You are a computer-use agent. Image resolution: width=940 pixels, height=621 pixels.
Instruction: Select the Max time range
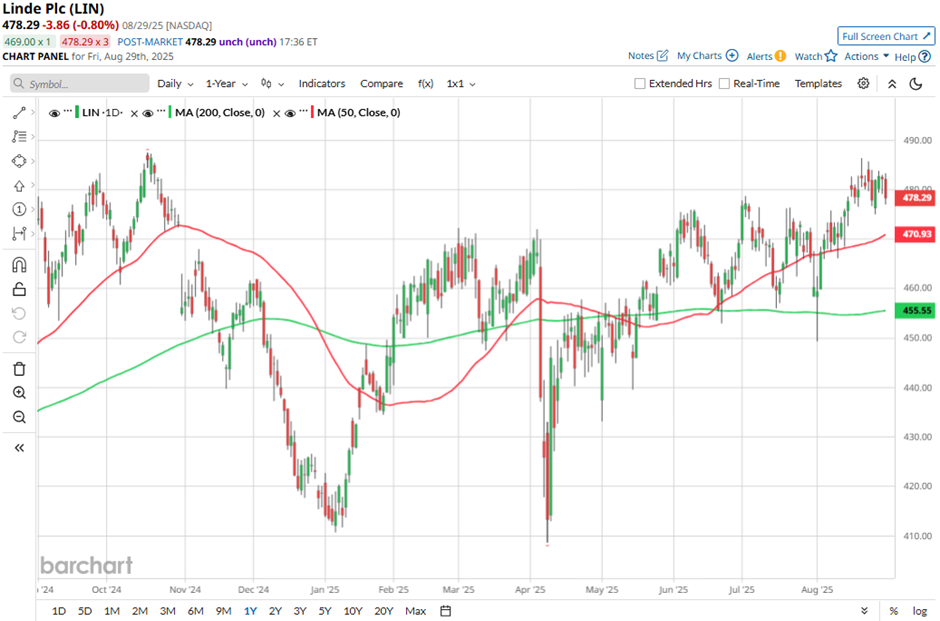(415, 611)
